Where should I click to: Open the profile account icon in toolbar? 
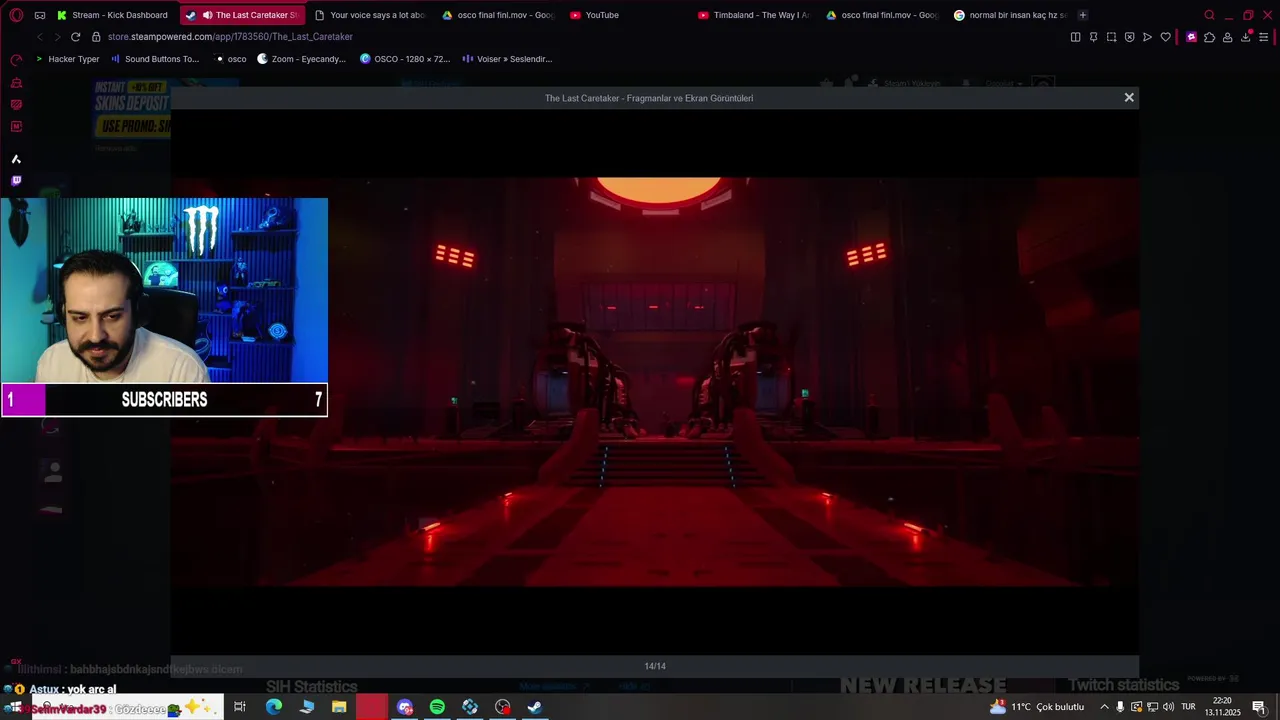(x=1227, y=37)
